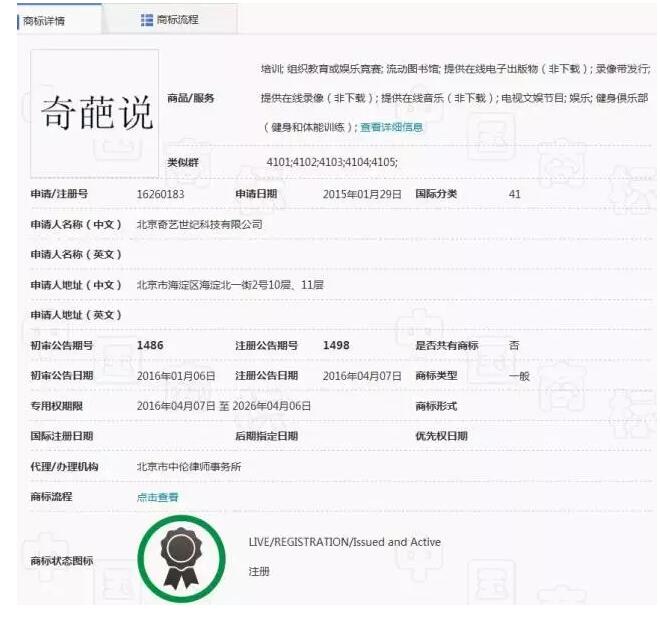Click the shared trademark value 否
Viewport: 660px width, 621px height.
click(x=514, y=345)
